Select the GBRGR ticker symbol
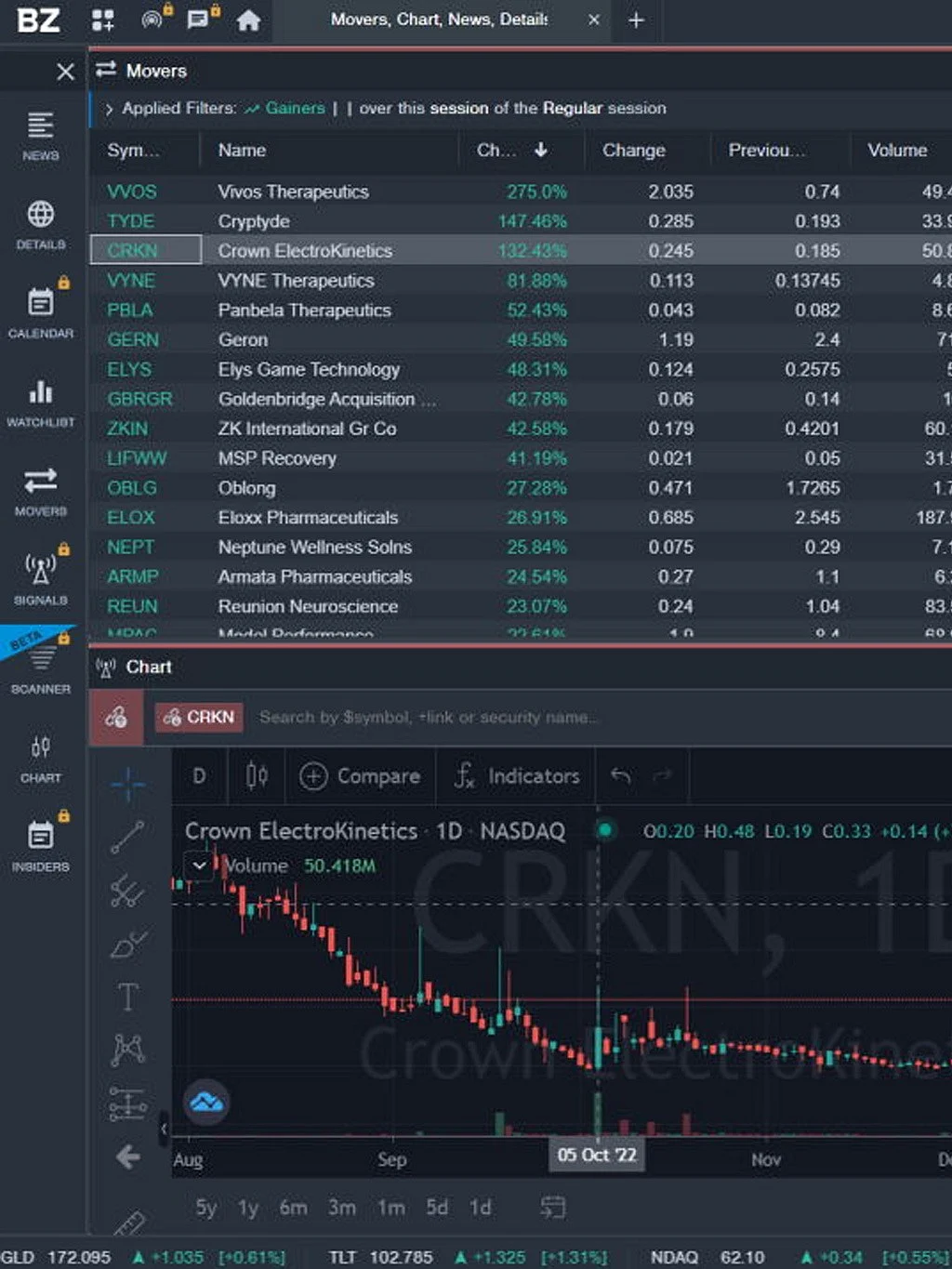952x1269 pixels. point(139,399)
